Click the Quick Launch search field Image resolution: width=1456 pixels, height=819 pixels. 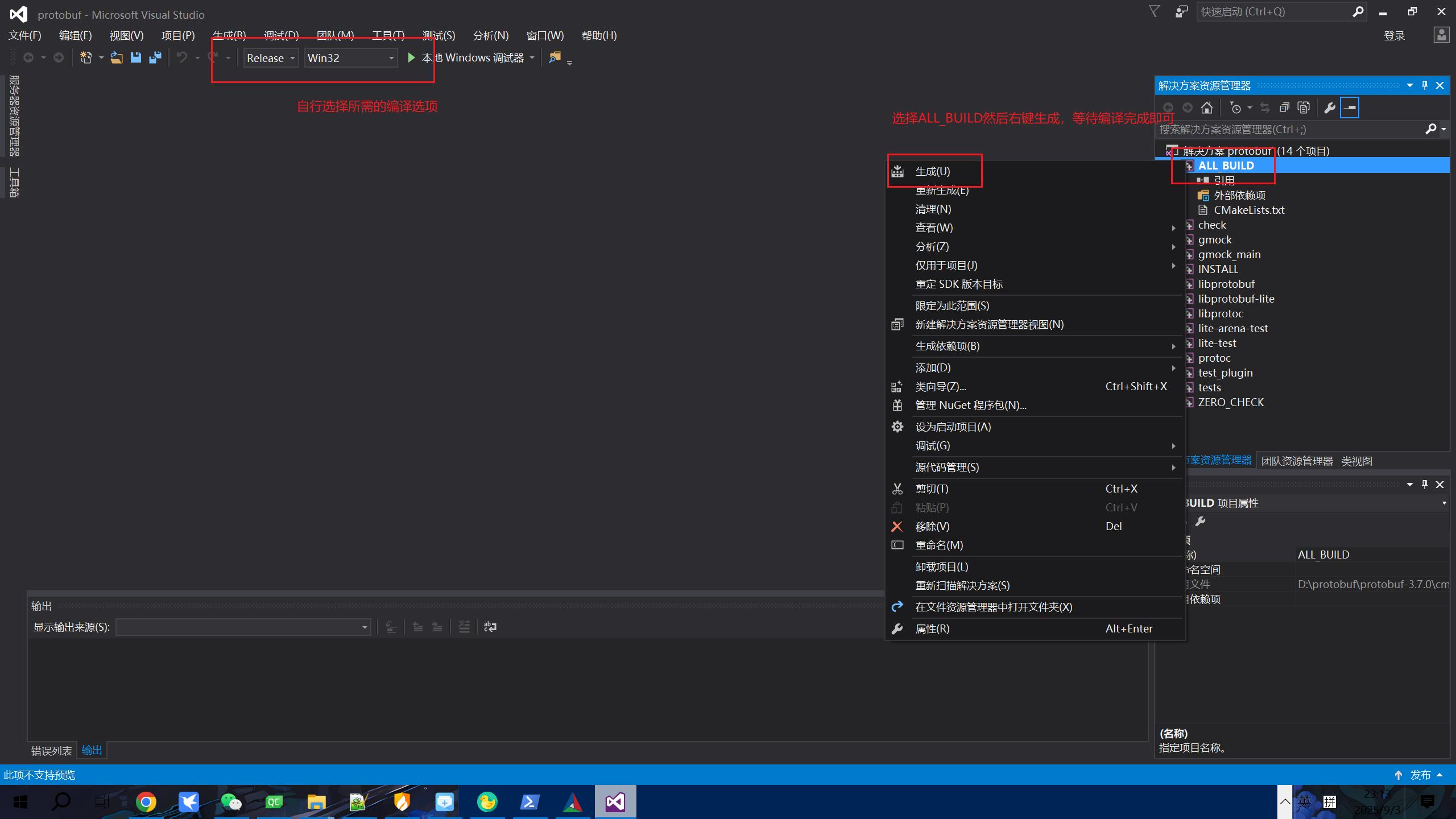[1274, 11]
